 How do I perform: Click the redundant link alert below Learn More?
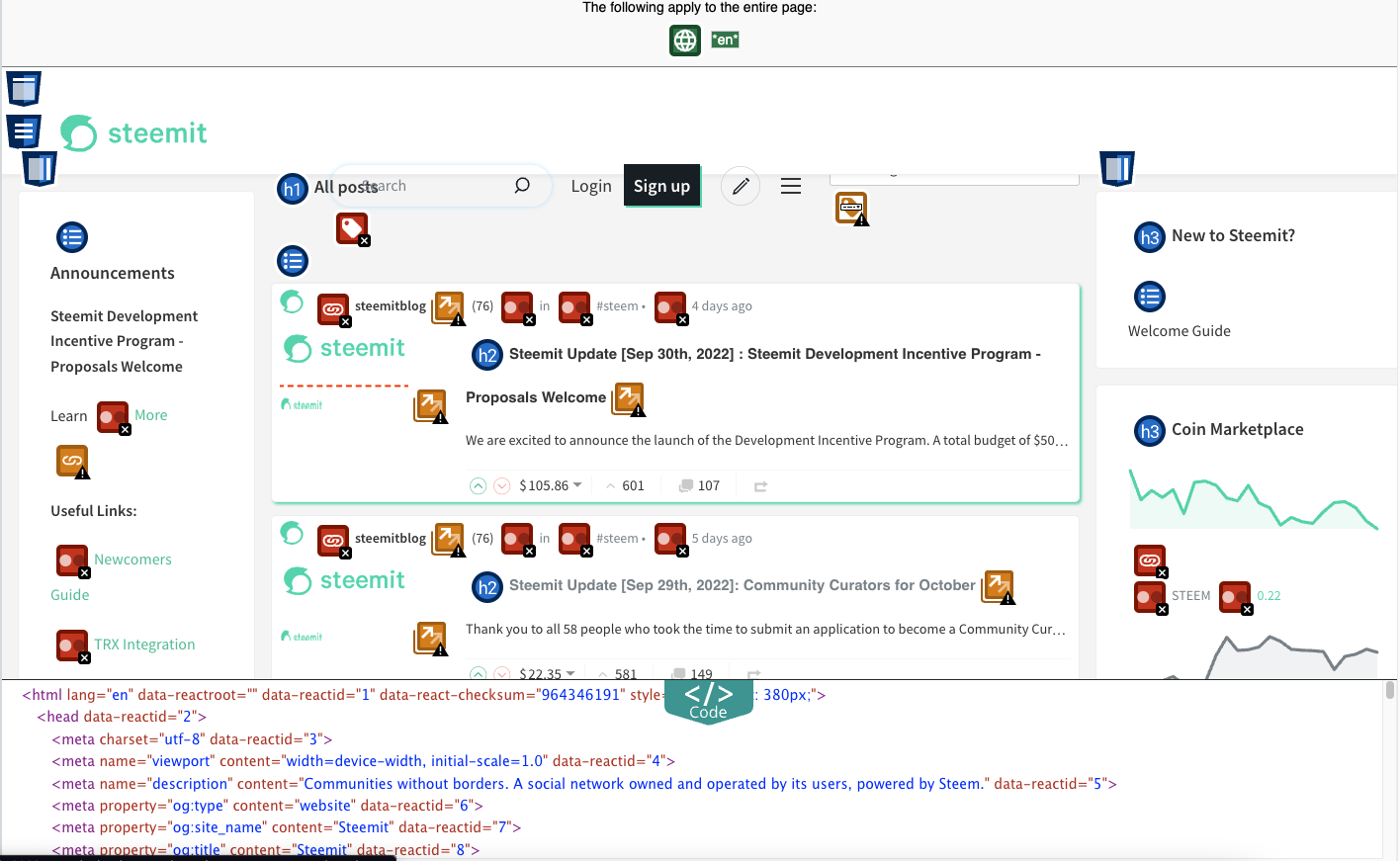pyautogui.click(x=73, y=462)
